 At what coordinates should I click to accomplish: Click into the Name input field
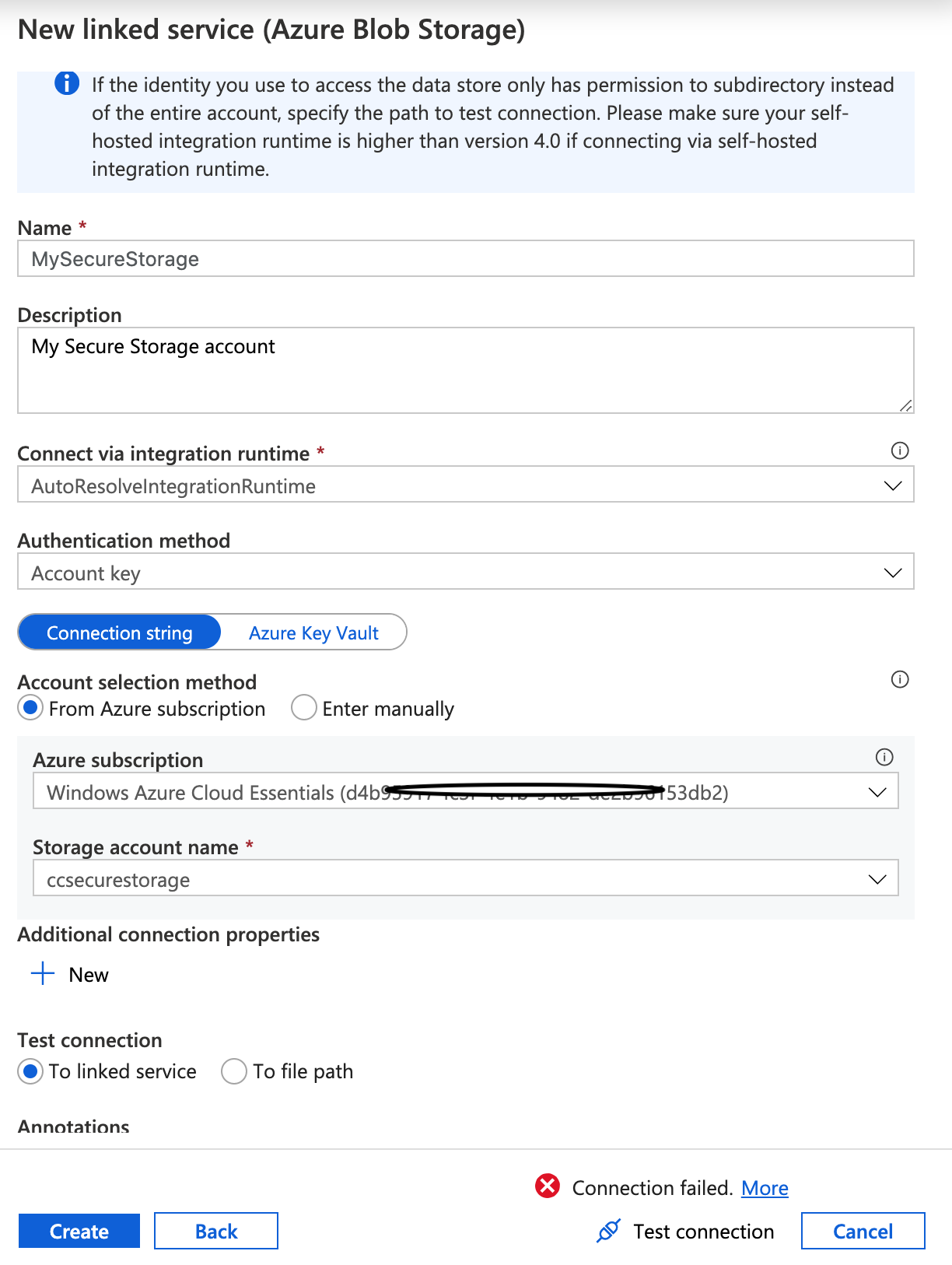pos(466,258)
